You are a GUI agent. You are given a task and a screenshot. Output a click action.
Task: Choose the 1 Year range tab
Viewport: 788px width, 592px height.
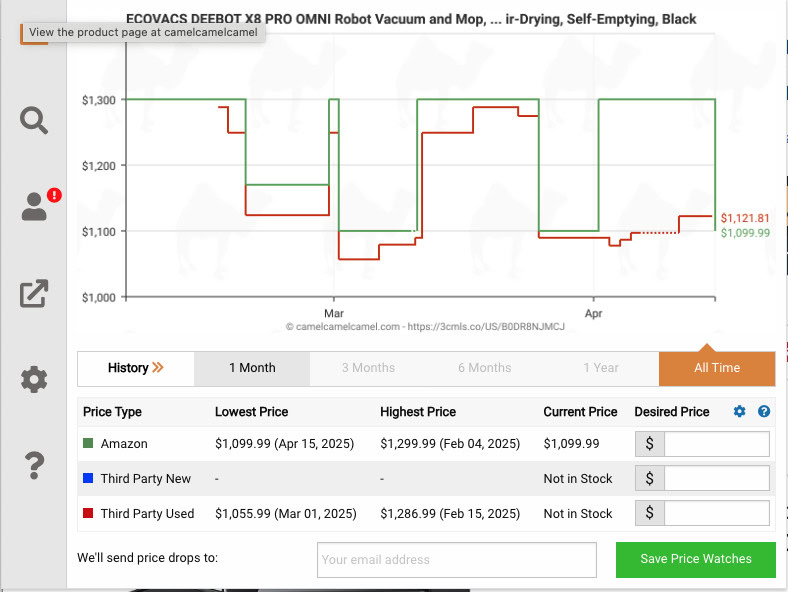click(600, 368)
